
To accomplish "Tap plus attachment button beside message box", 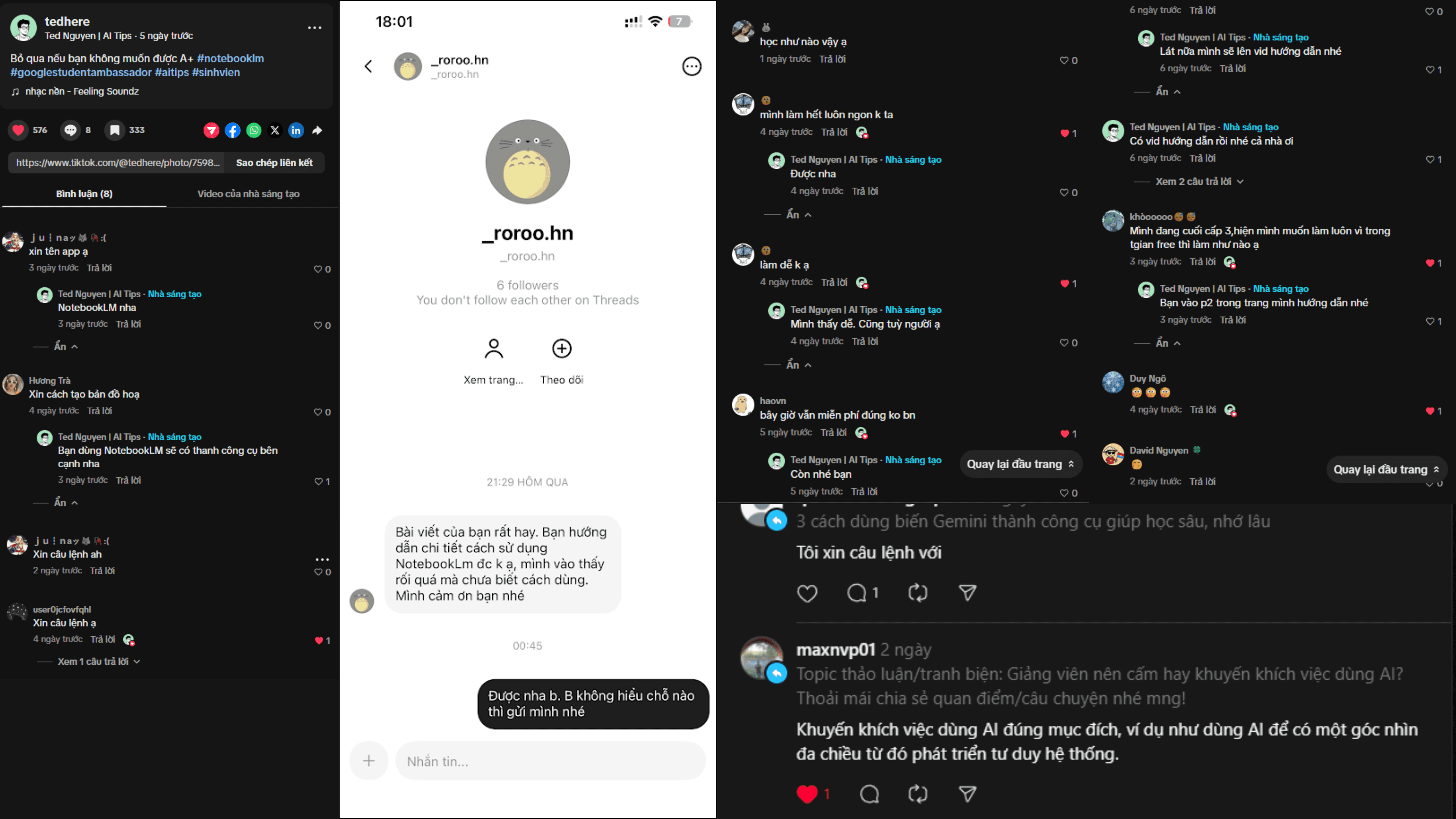I will pos(369,761).
